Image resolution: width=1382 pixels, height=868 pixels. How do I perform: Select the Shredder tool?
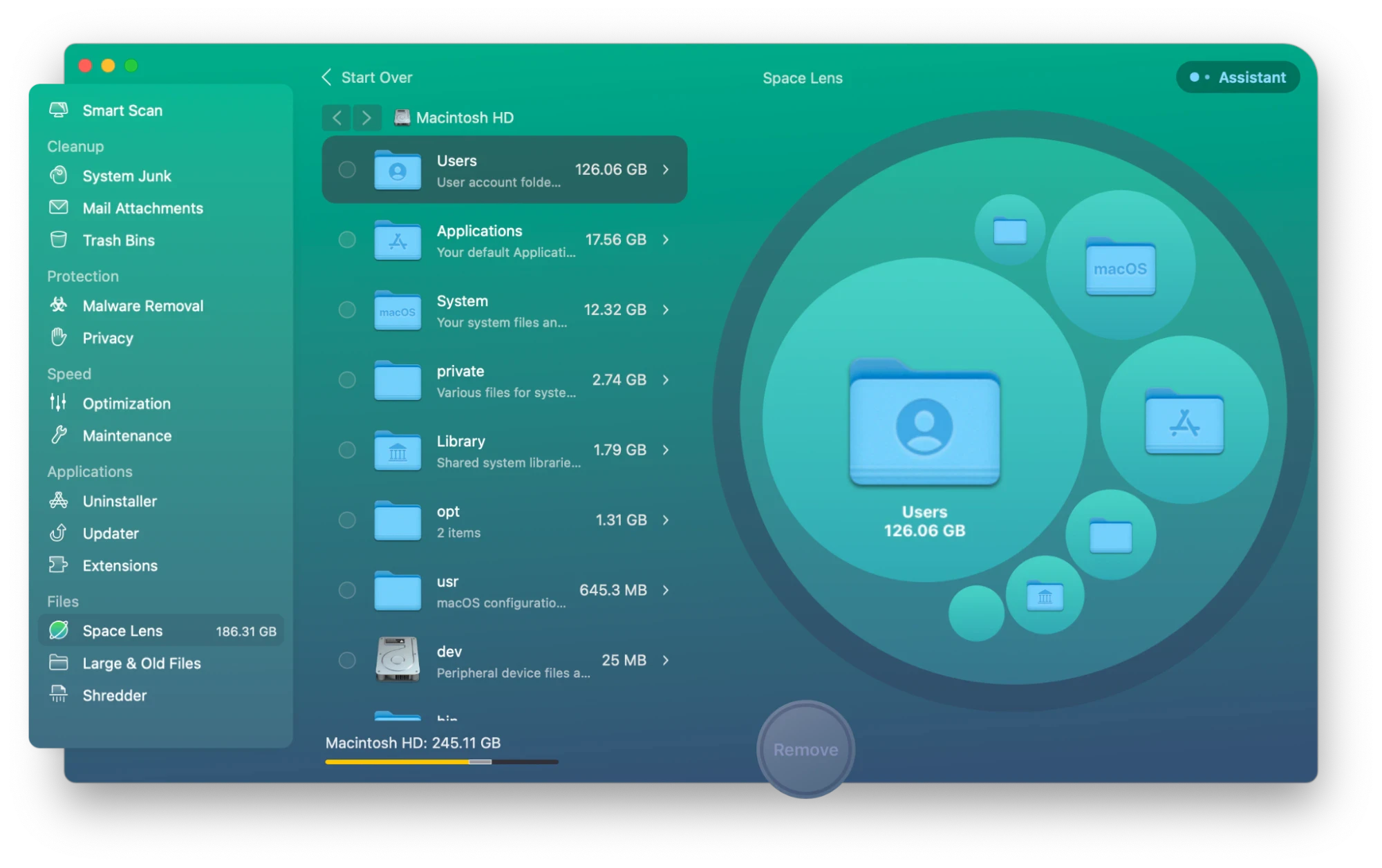[114, 695]
